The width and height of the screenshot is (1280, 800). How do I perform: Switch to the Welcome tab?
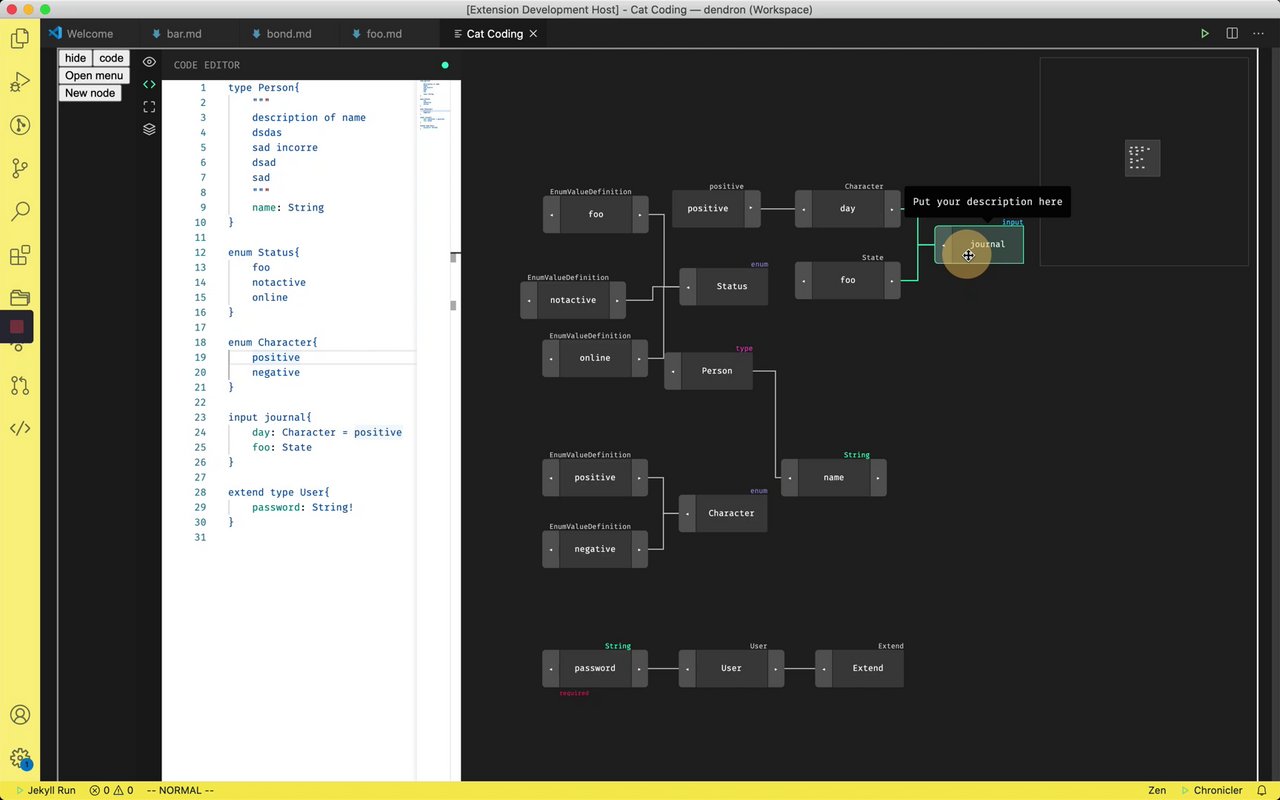click(89, 34)
